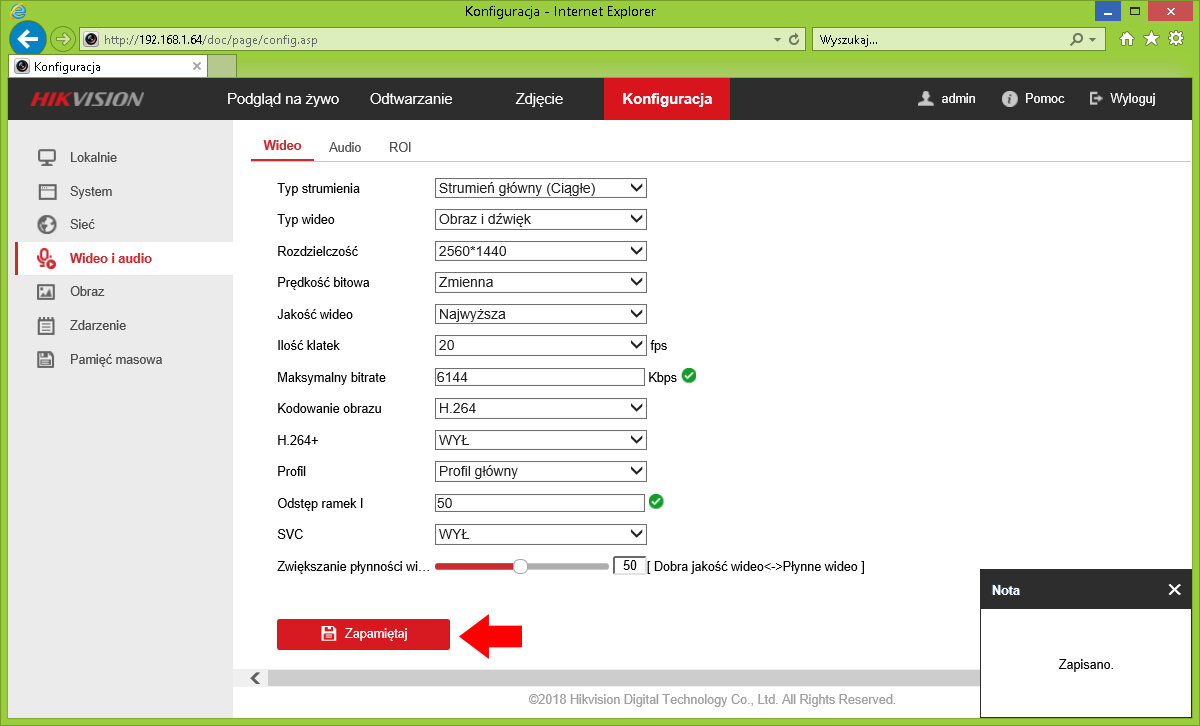This screenshot has height=726, width=1200.
Task: Open Internet Explorer home page icon
Action: [x=1127, y=39]
